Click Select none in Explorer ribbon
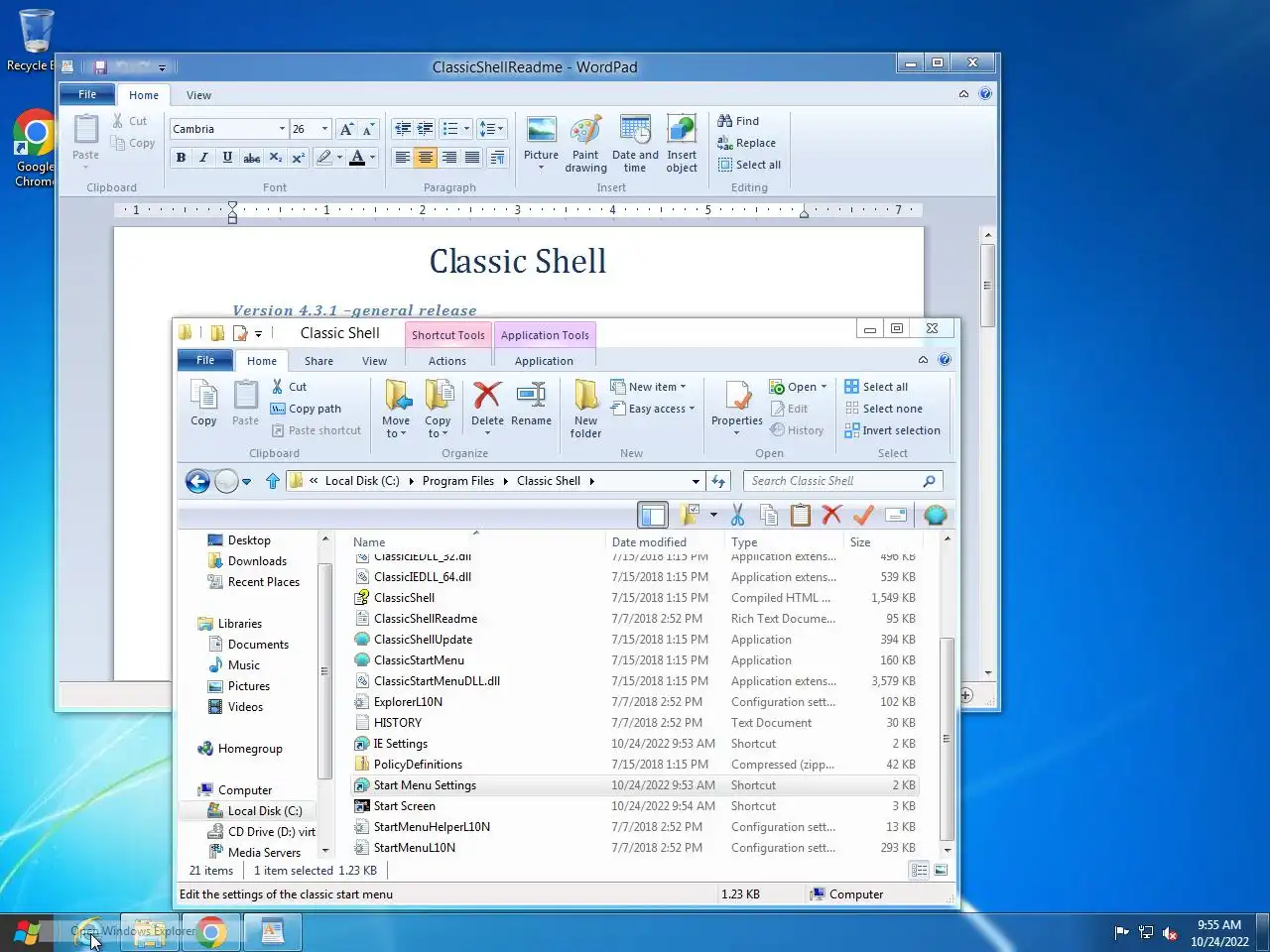 click(883, 409)
